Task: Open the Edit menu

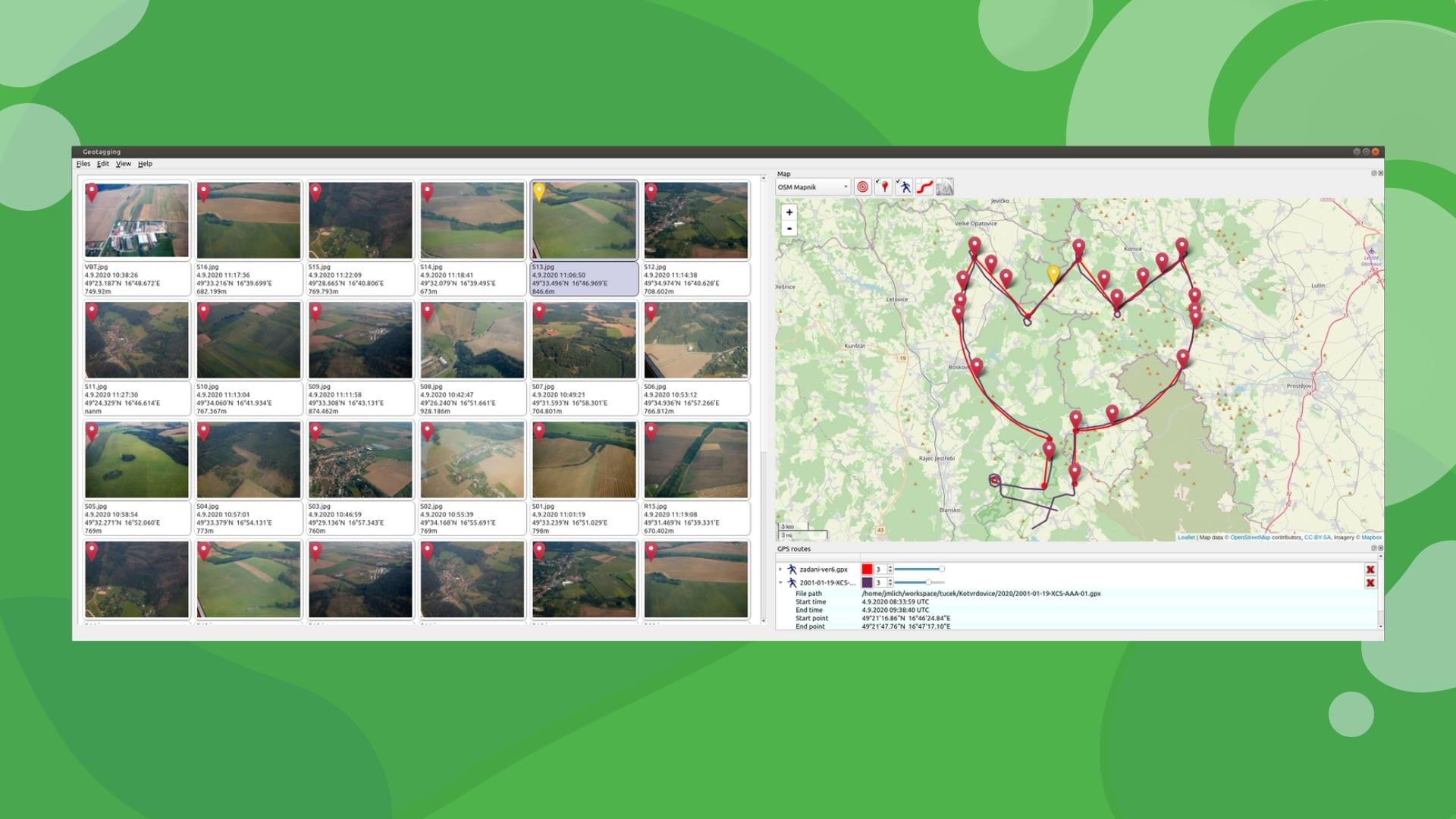Action: pos(103,164)
